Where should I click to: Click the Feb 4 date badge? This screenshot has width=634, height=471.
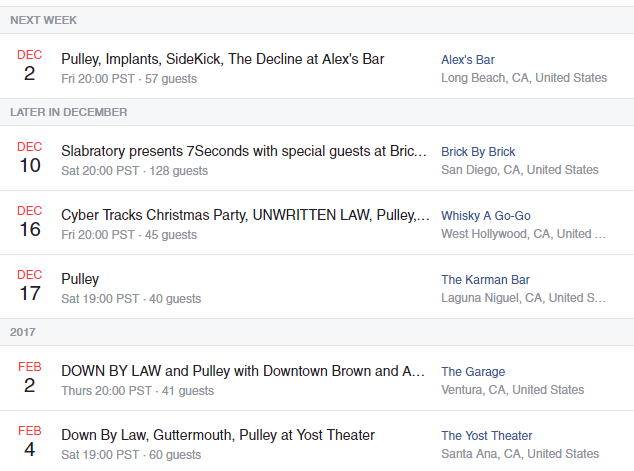(30, 443)
